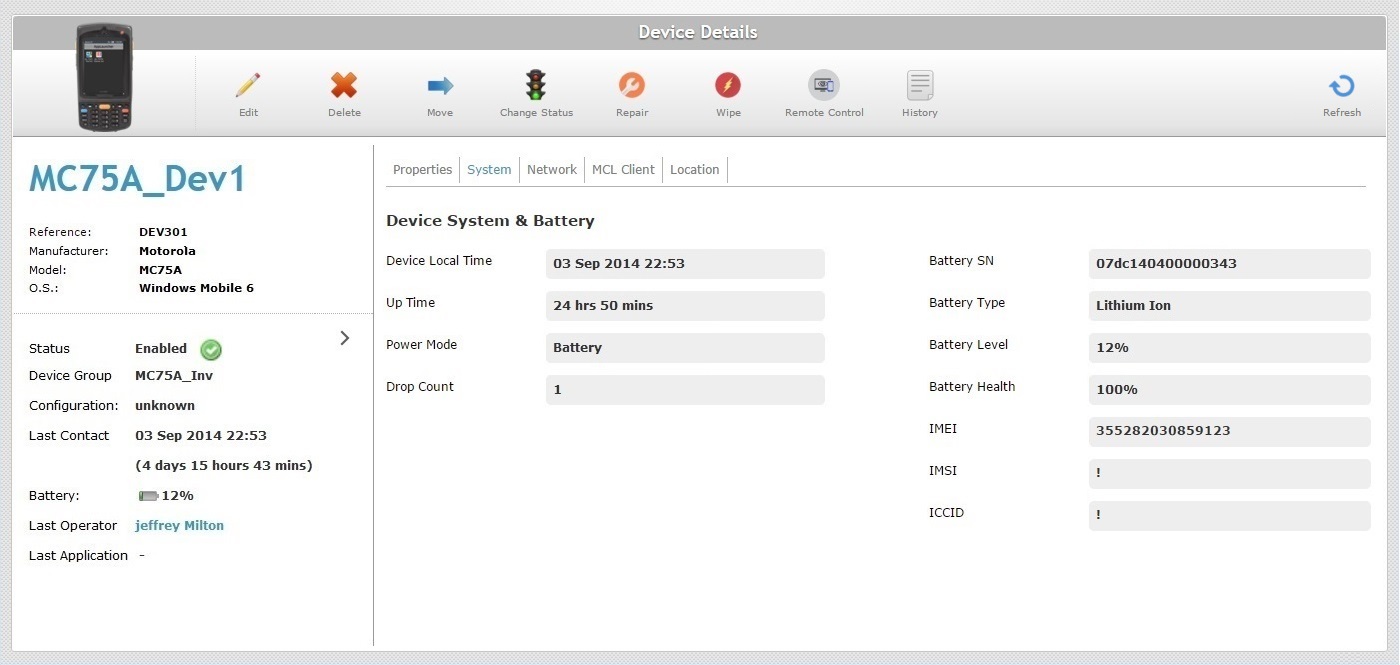Image resolution: width=1400 pixels, height=665 pixels.
Task: Select the MCL Client tab
Action: [623, 169]
